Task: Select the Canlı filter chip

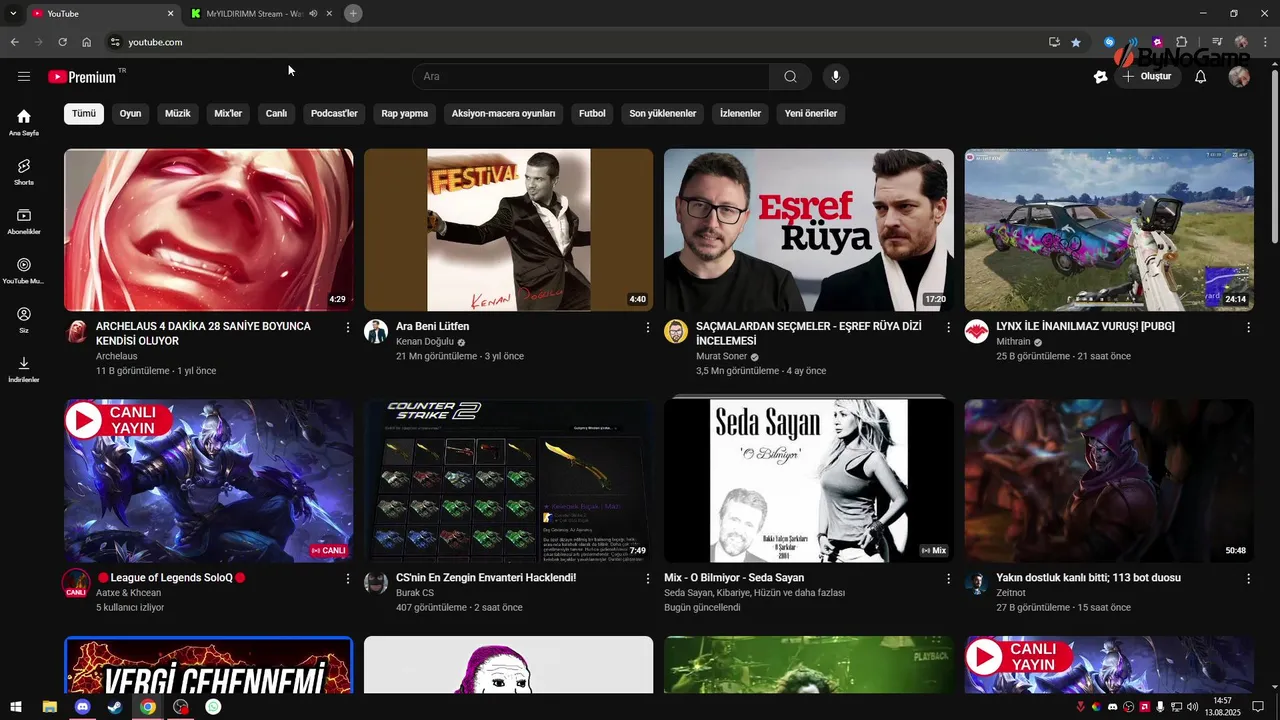Action: [x=276, y=113]
